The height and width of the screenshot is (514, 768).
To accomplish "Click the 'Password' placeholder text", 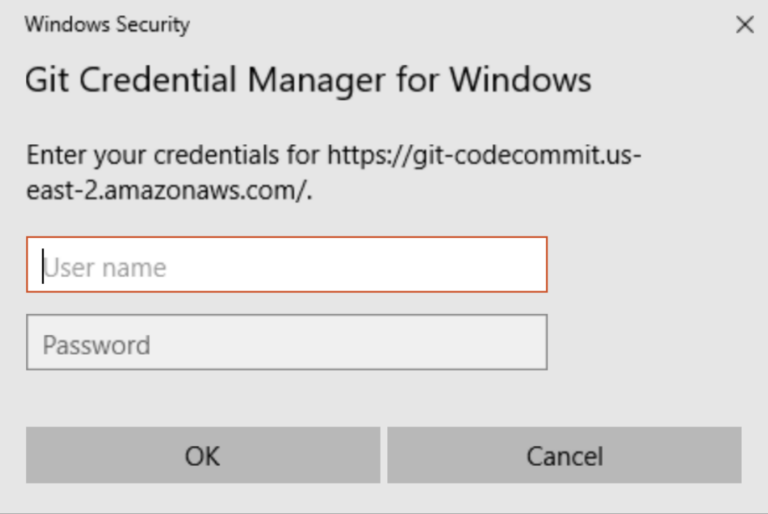I will point(96,345).
